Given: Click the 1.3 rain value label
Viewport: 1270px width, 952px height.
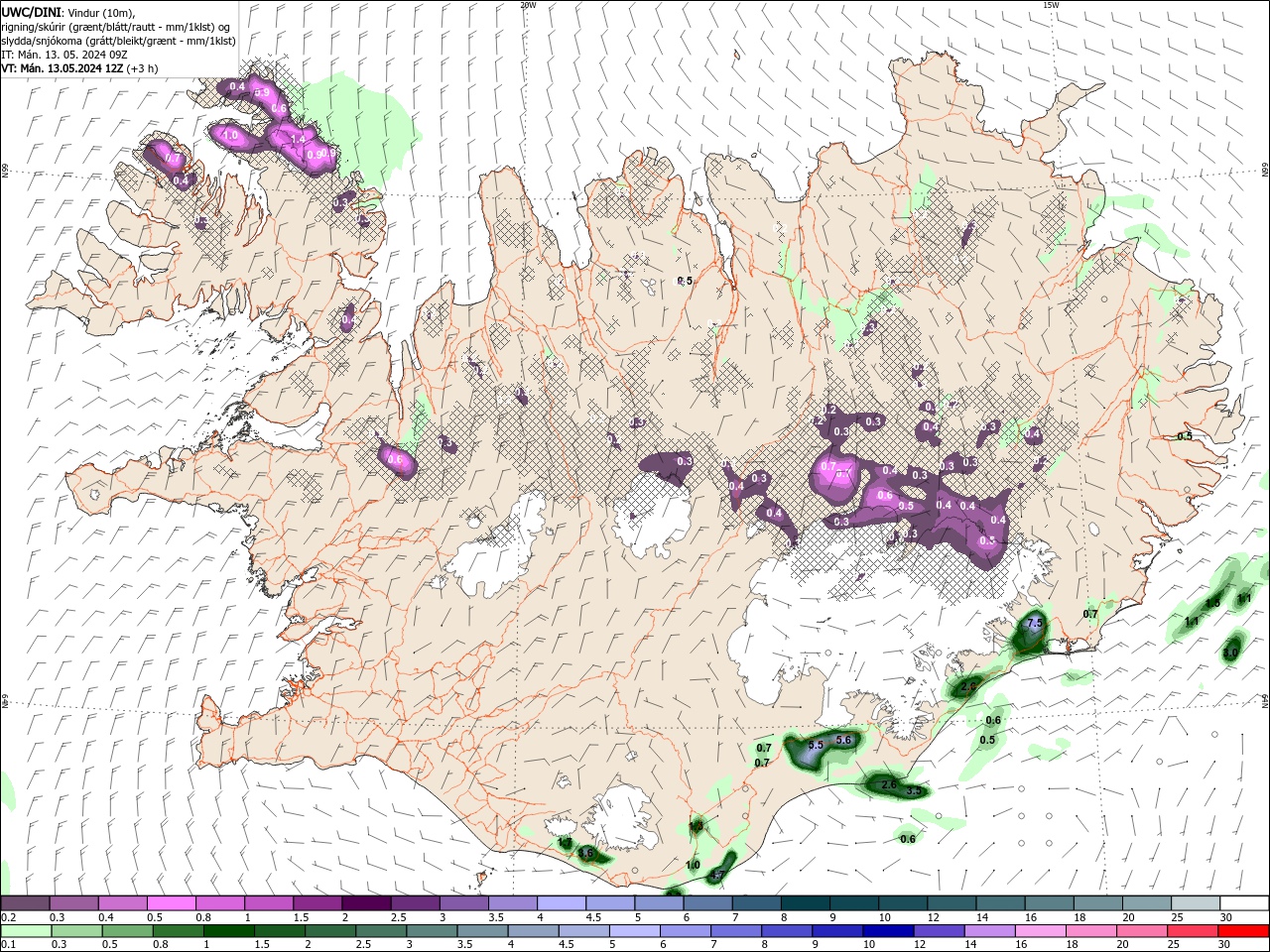Looking at the screenshot, I should click(696, 825).
